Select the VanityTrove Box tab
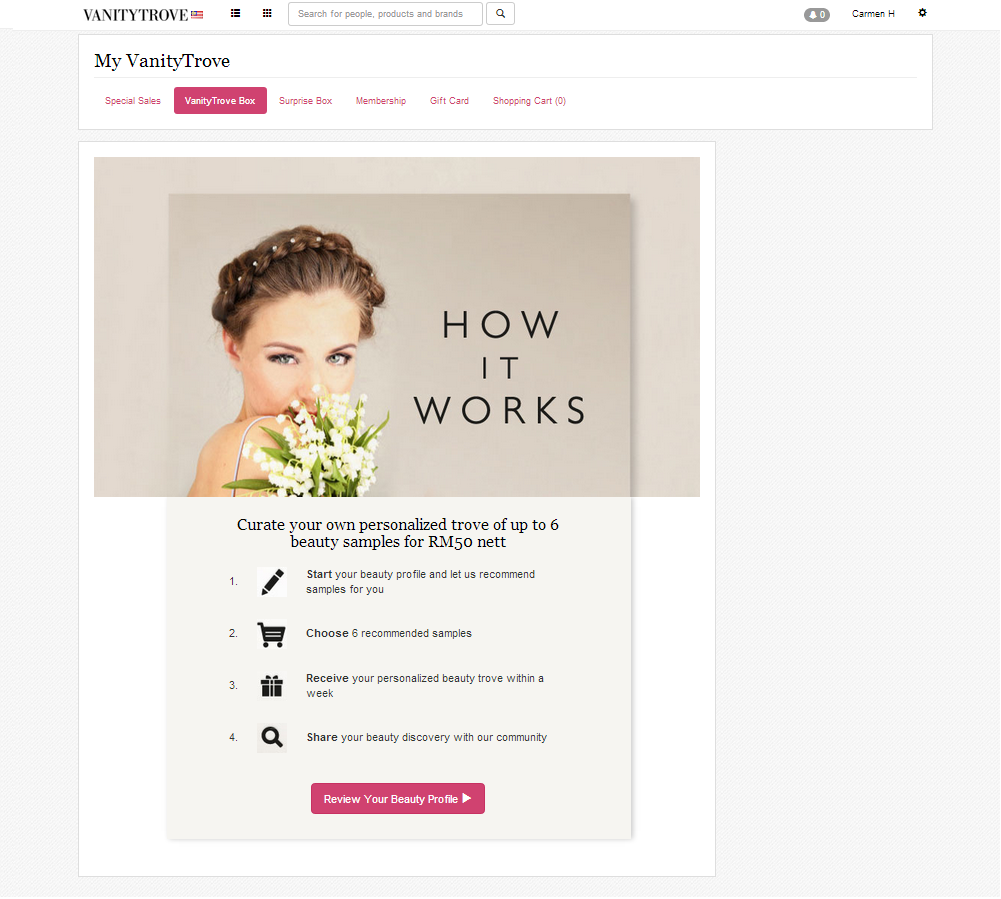The height and width of the screenshot is (899, 1001). click(220, 101)
